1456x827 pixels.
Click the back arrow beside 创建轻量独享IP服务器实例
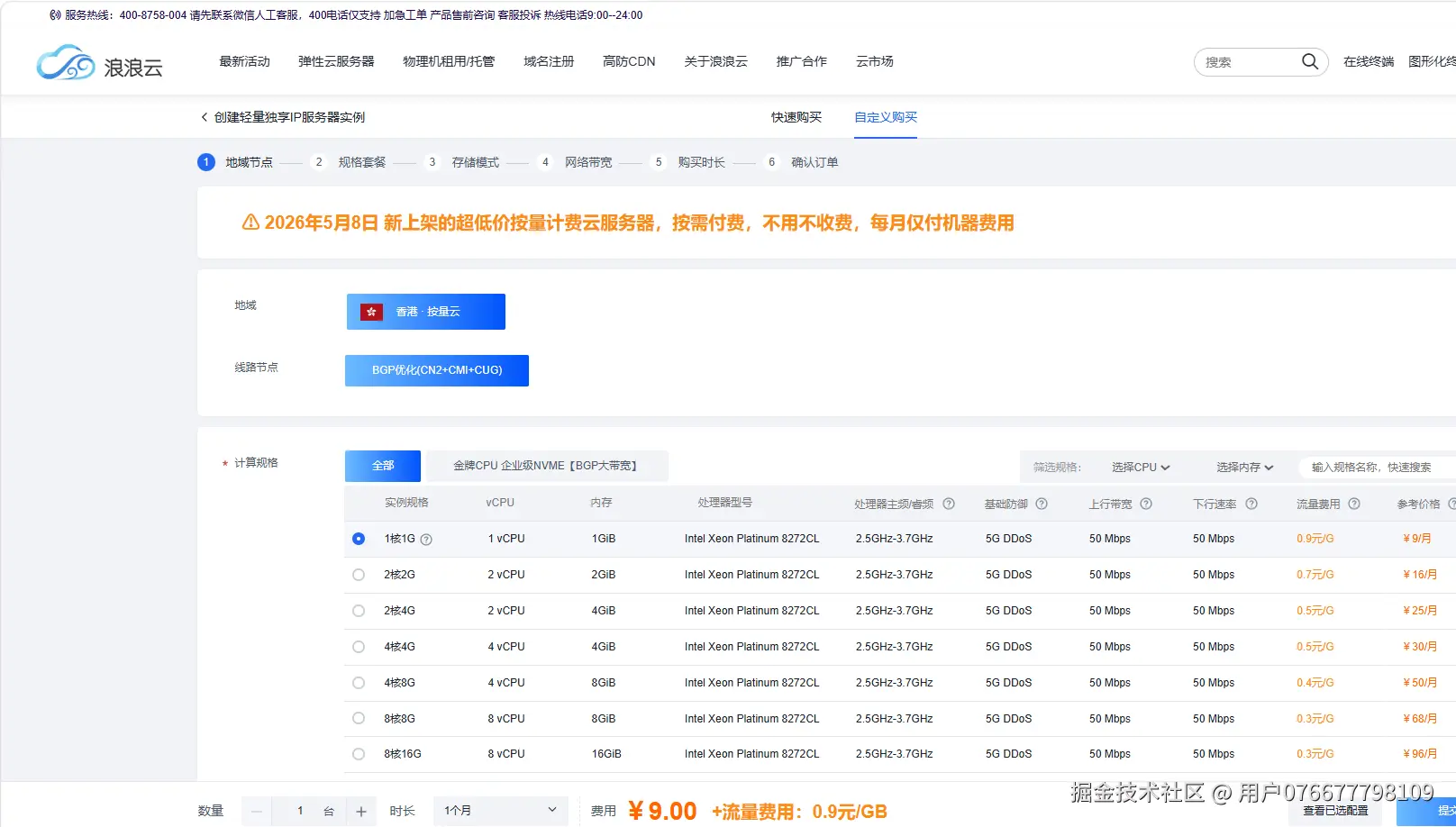(205, 117)
